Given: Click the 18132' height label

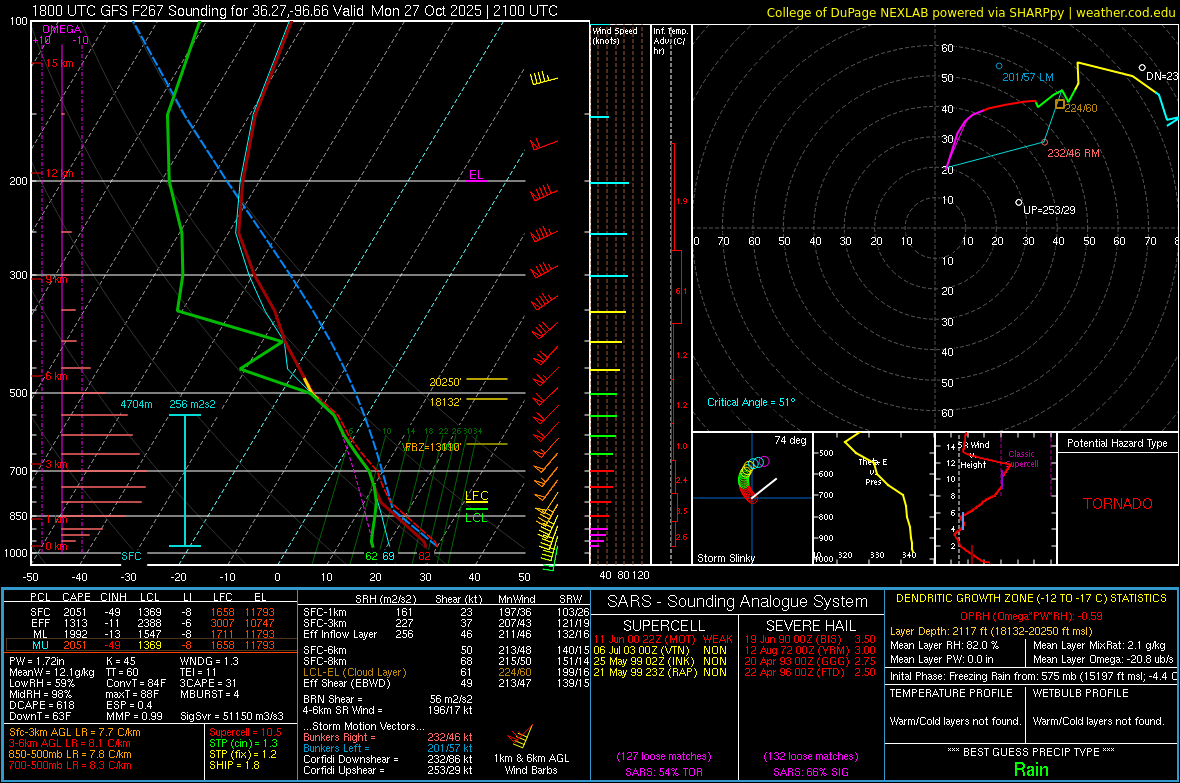Looking at the screenshot, I should pos(445,402).
